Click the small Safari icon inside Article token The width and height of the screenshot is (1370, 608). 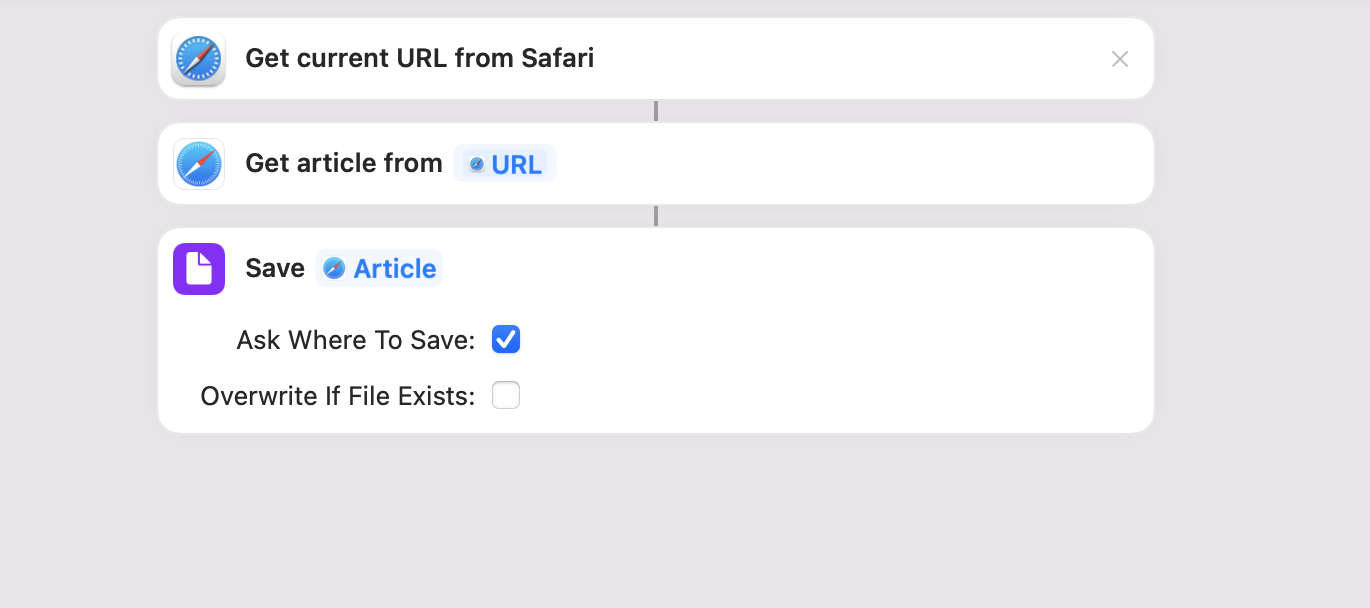(x=334, y=269)
